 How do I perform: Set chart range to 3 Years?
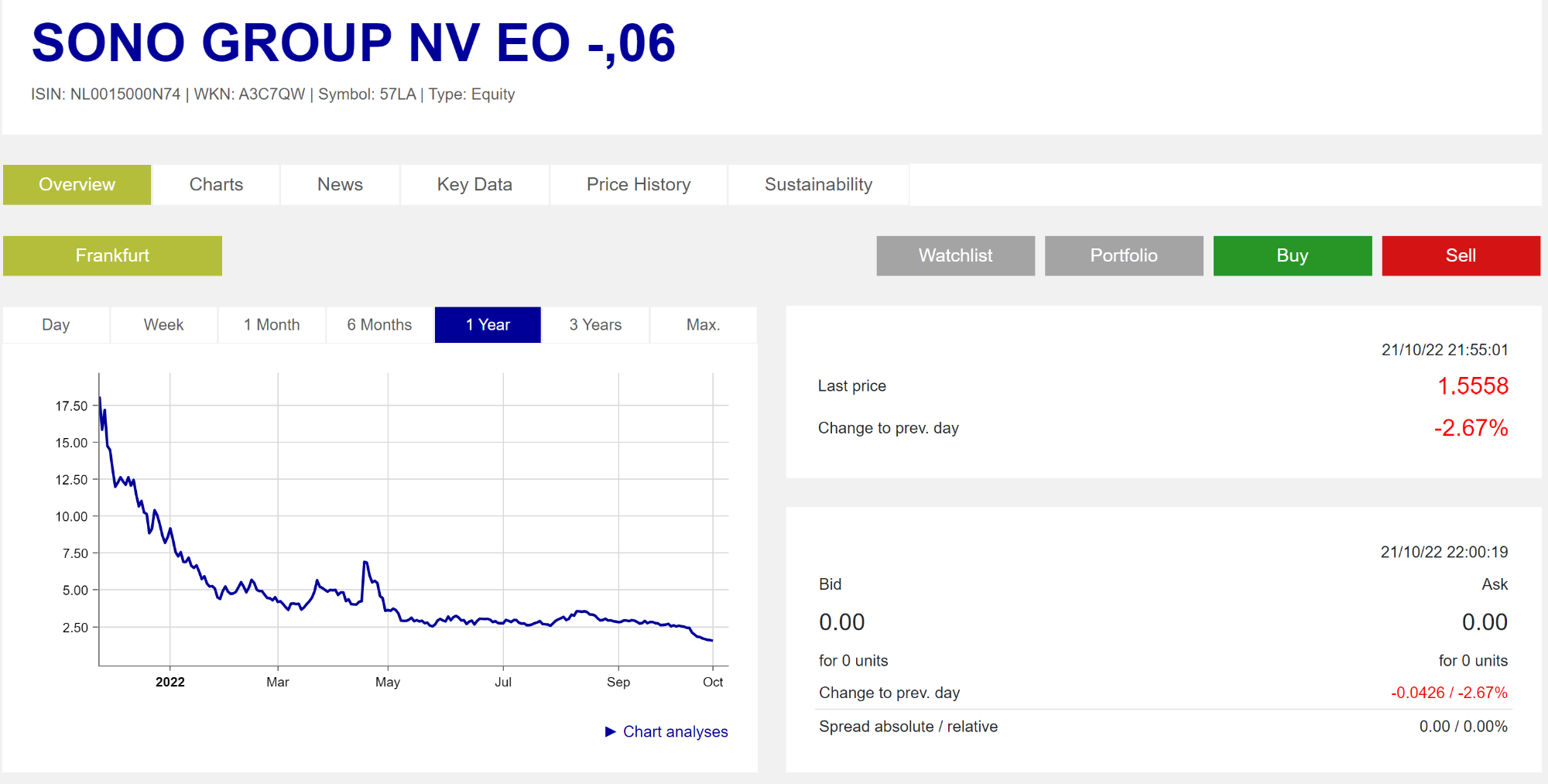595,325
